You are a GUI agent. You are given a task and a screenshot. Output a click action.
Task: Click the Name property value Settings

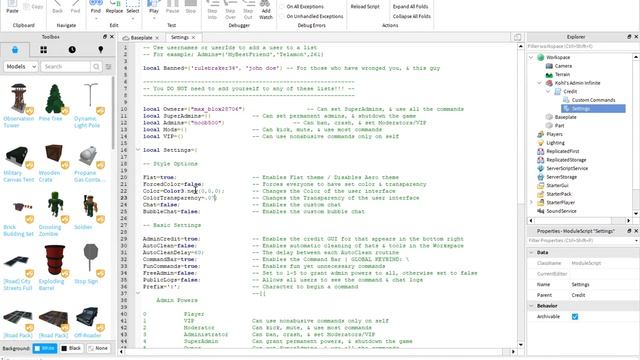point(580,284)
